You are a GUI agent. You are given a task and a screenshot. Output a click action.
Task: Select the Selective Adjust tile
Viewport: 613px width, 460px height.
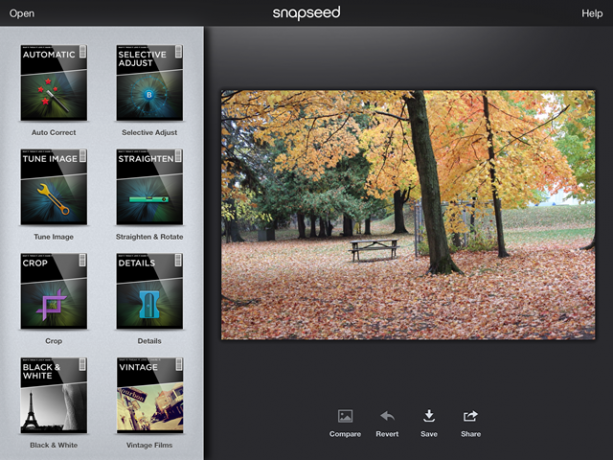pyautogui.click(x=149, y=82)
